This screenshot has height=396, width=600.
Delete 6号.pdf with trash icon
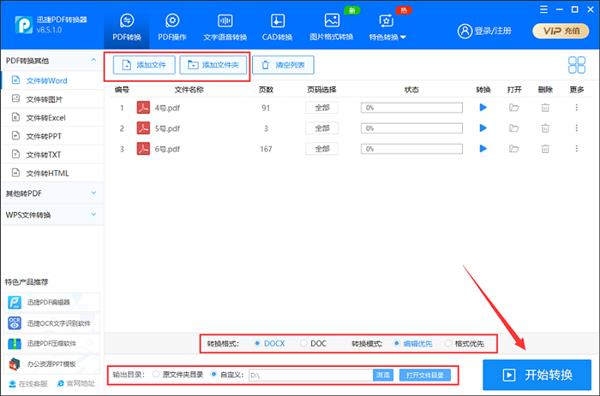(545, 148)
